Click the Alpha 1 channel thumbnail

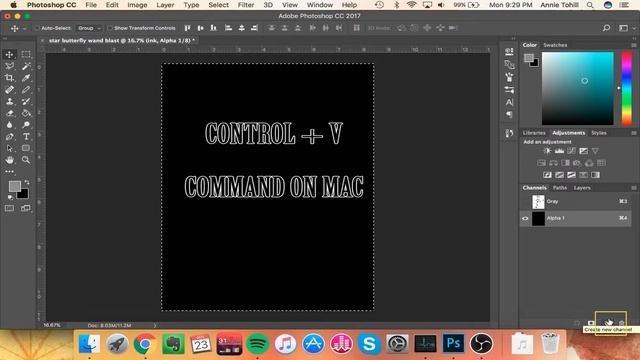pyautogui.click(x=538, y=218)
